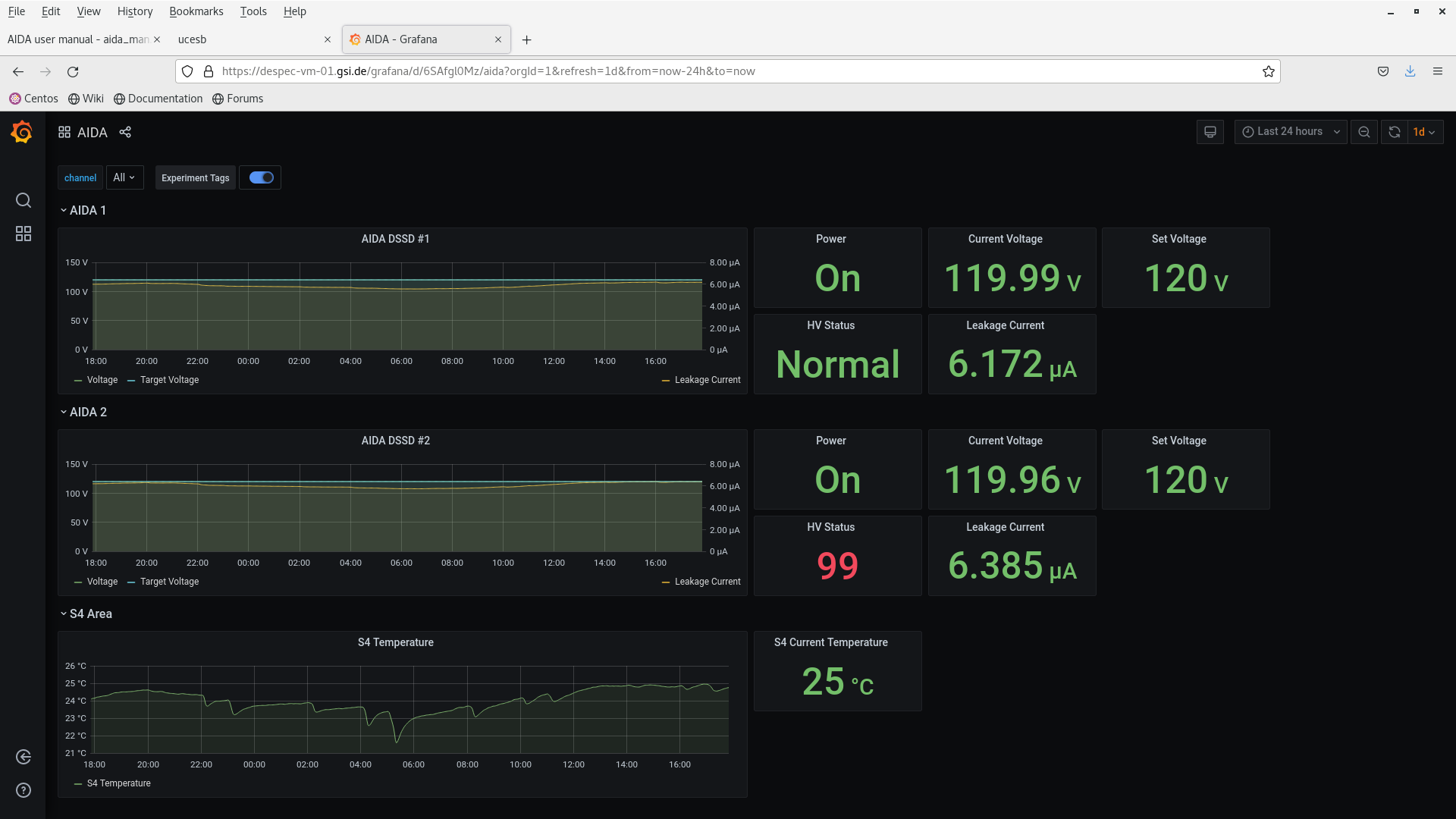Close the AIDA user manual tab

pyautogui.click(x=157, y=39)
